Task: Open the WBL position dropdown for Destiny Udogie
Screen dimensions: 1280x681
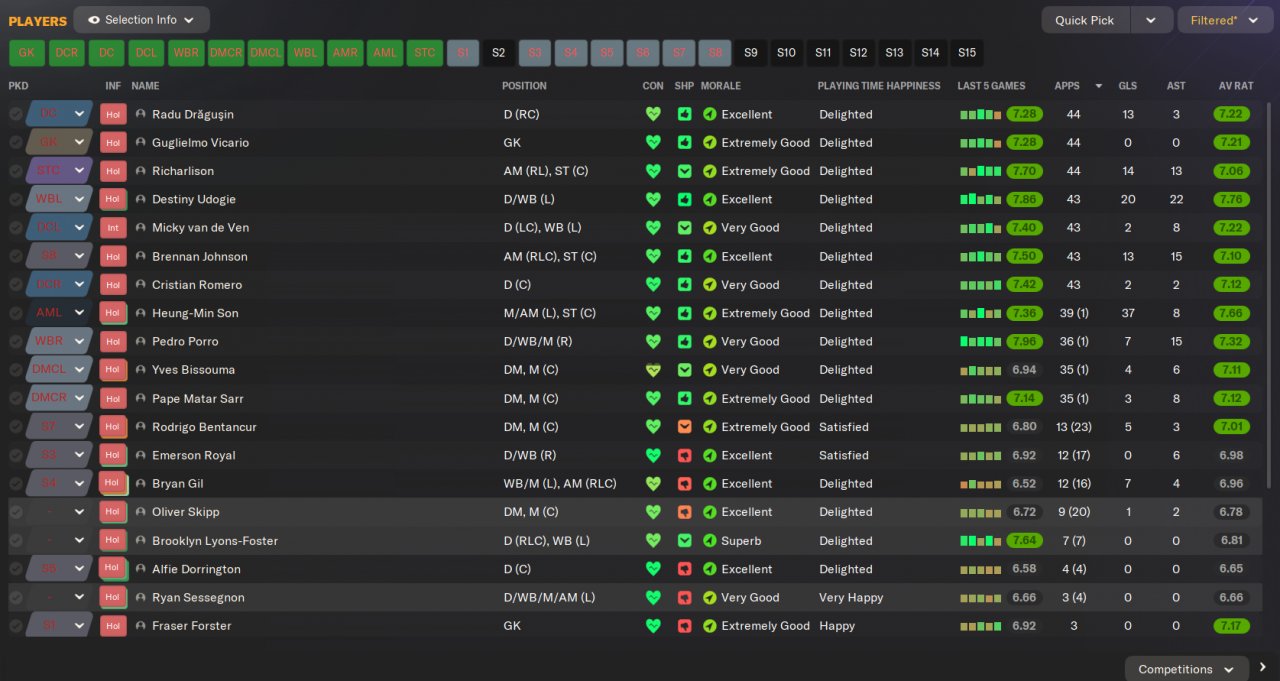Action: (x=79, y=200)
